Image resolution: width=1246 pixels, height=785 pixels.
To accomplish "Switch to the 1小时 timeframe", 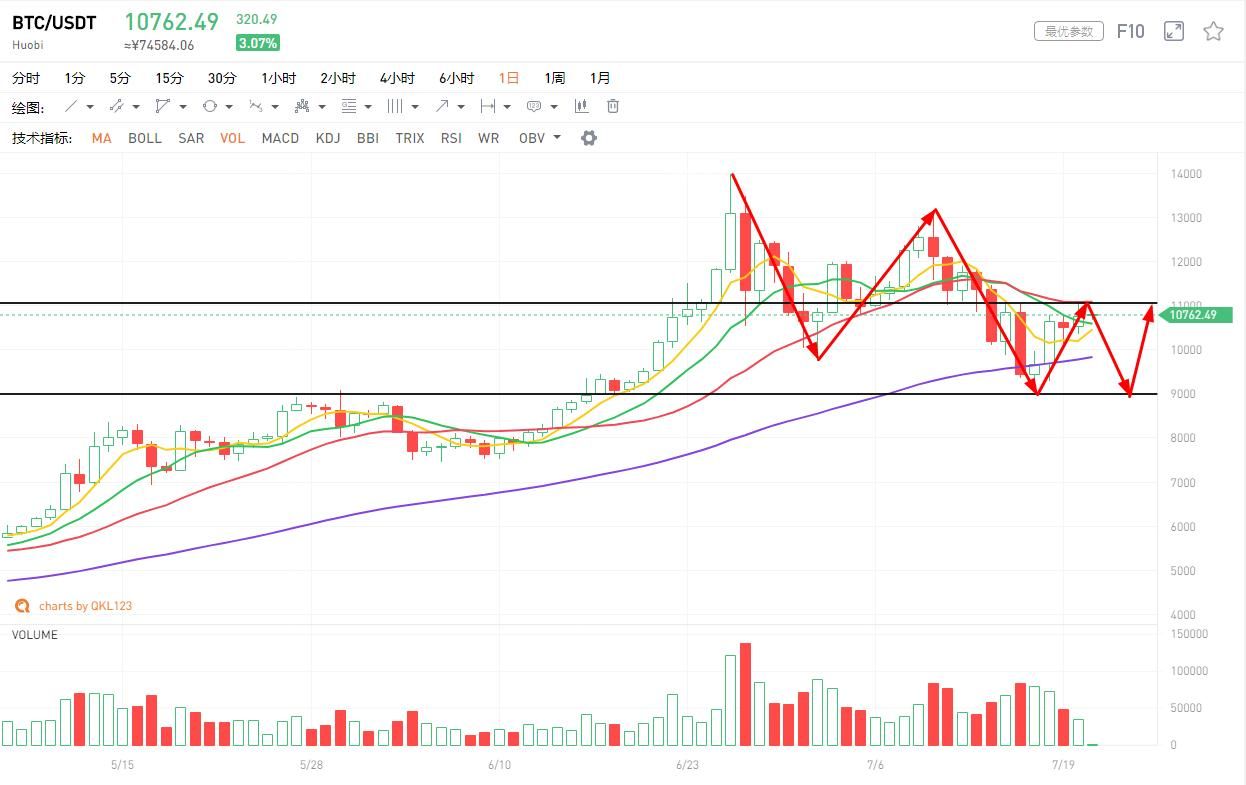I will pyautogui.click(x=279, y=78).
